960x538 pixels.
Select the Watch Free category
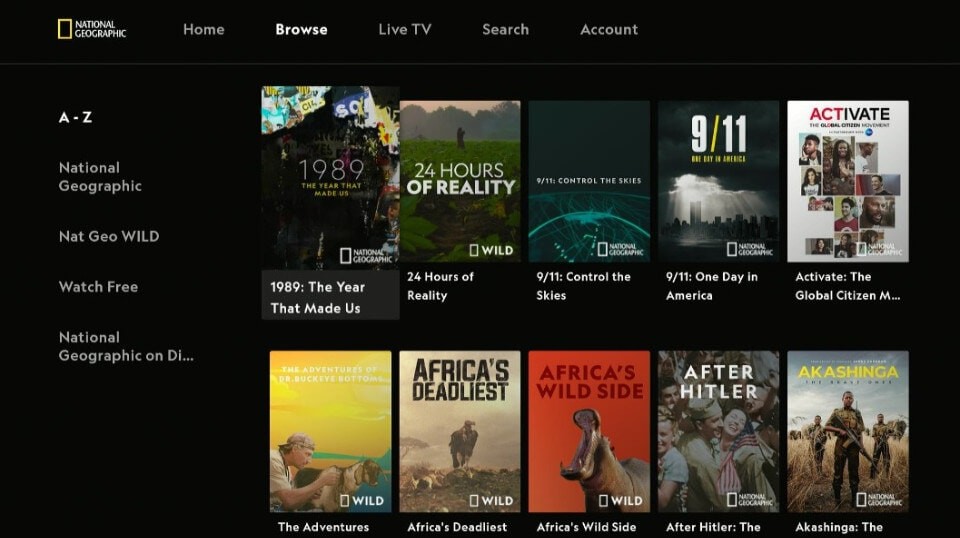[99, 286]
